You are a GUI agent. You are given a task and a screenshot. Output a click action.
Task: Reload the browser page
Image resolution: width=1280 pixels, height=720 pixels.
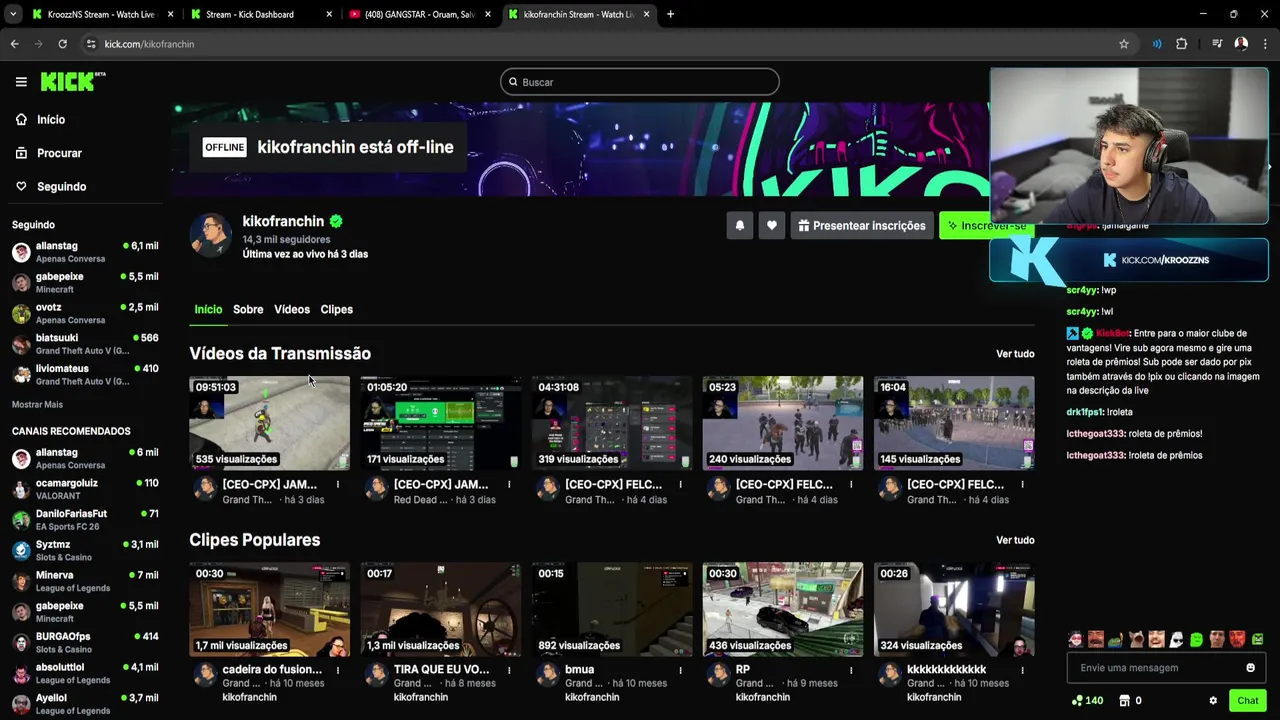62,44
